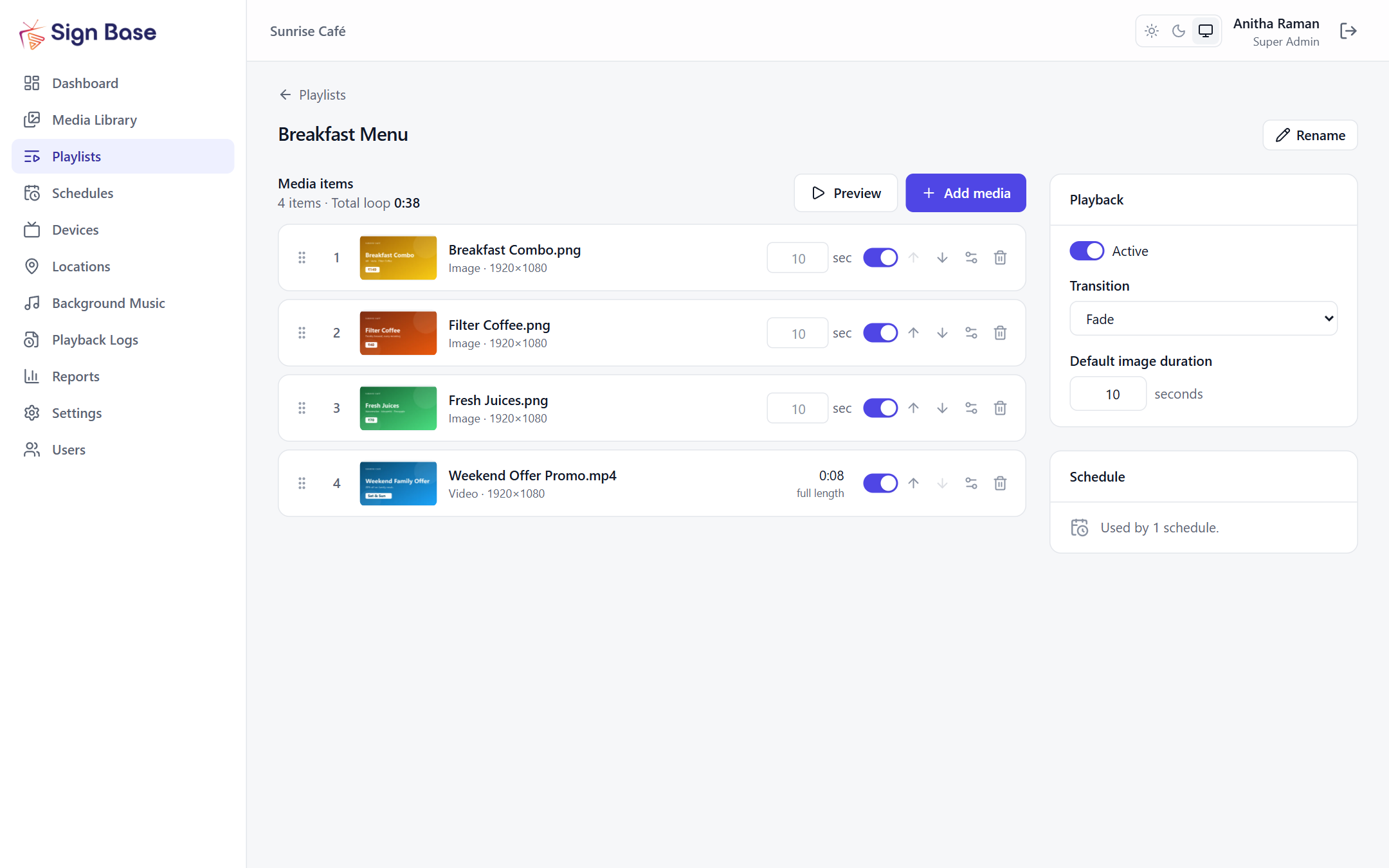The height and width of the screenshot is (868, 1389).
Task: Move Weekend Offer Promo.mp4 up
Action: [914, 484]
